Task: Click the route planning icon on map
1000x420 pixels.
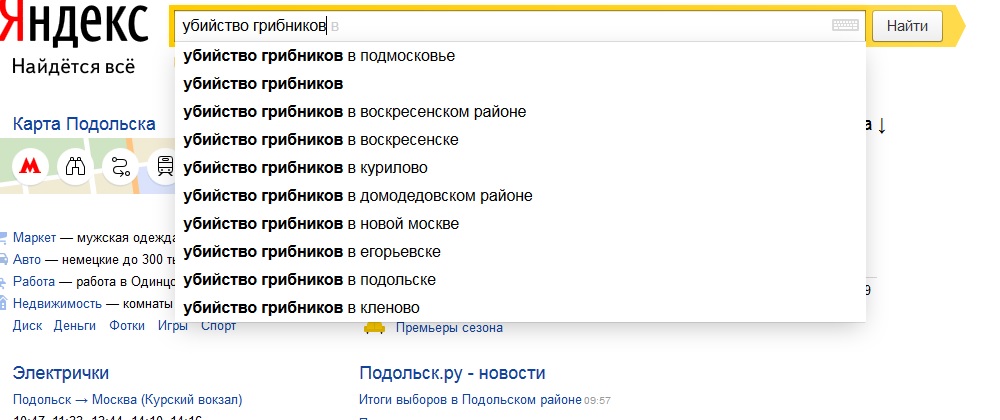Action: click(120, 166)
